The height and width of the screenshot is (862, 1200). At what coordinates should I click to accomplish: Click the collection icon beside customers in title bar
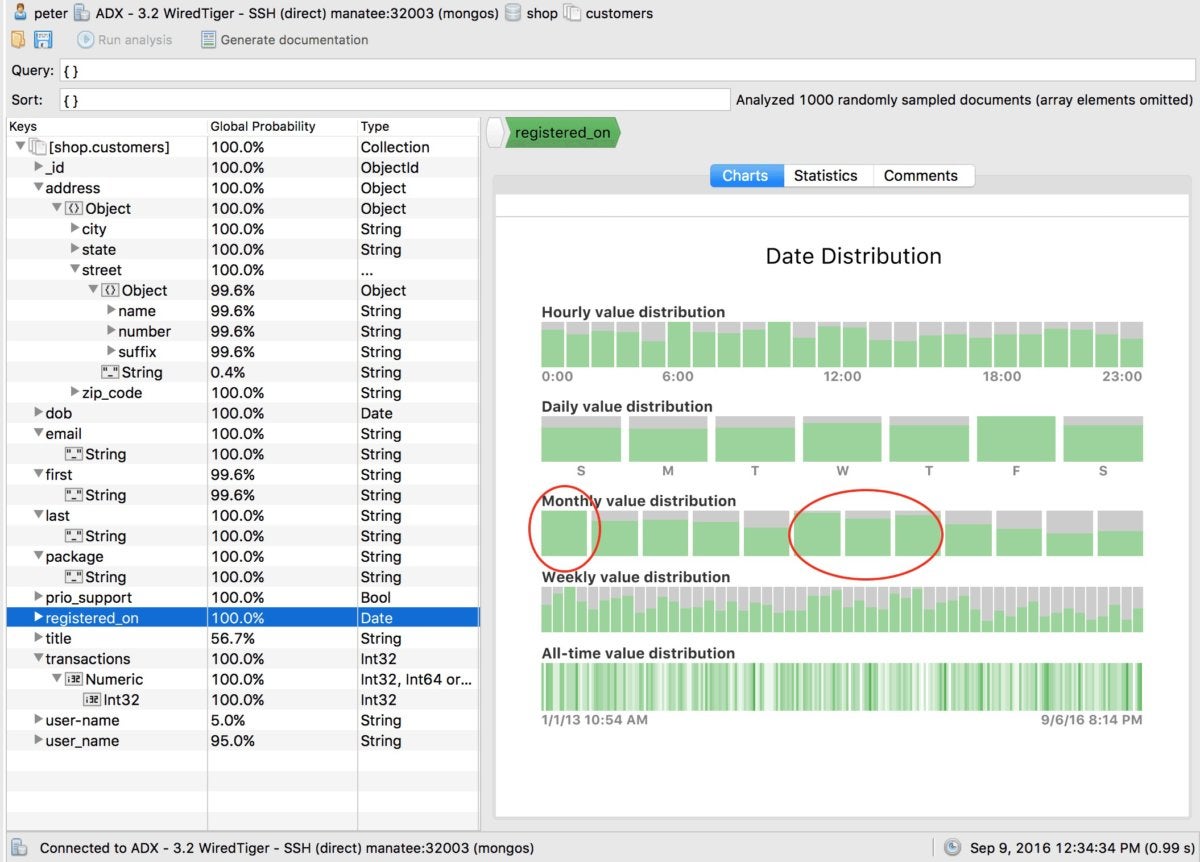(x=572, y=13)
